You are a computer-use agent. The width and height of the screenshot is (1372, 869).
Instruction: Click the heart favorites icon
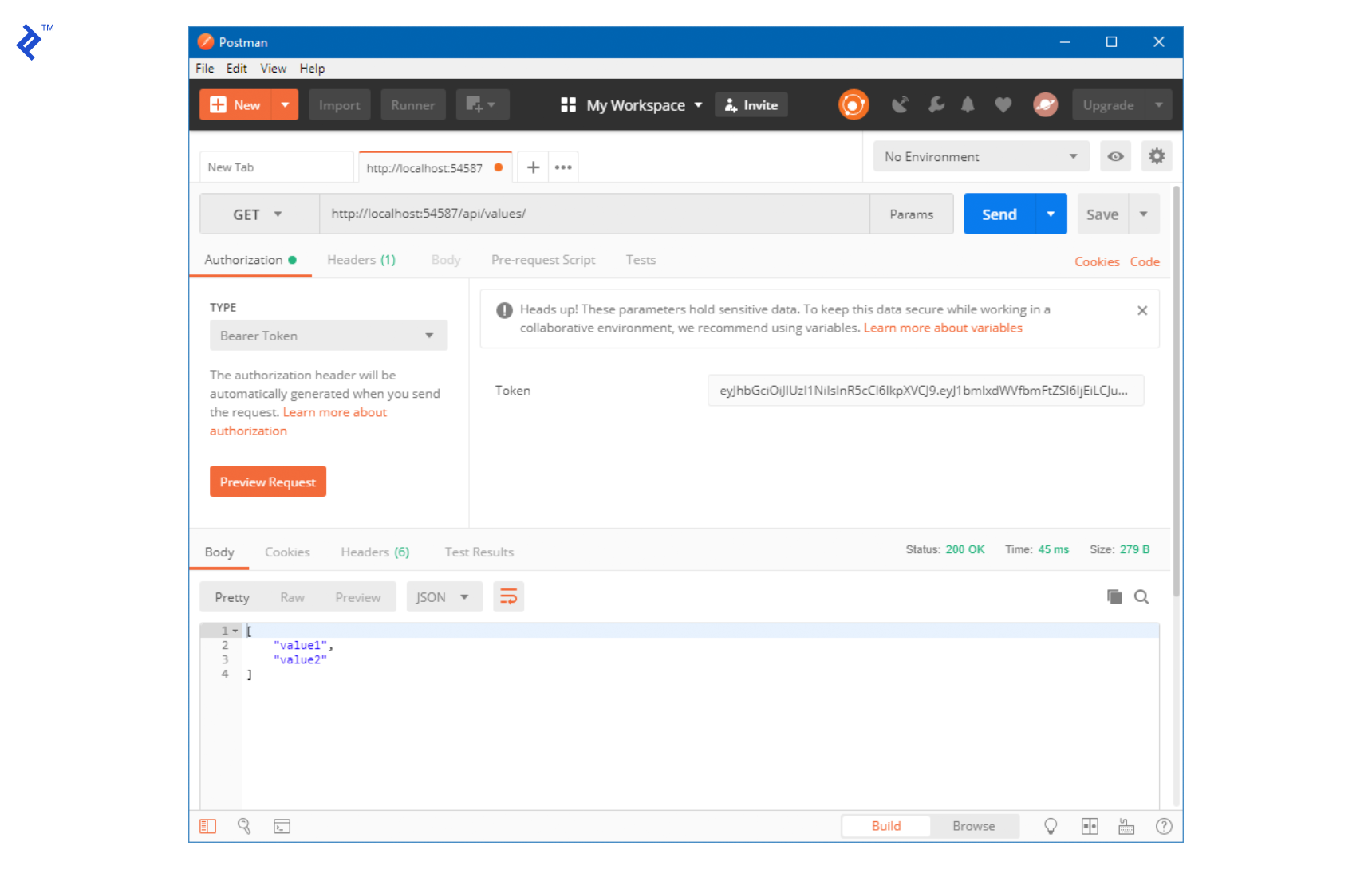click(1002, 104)
